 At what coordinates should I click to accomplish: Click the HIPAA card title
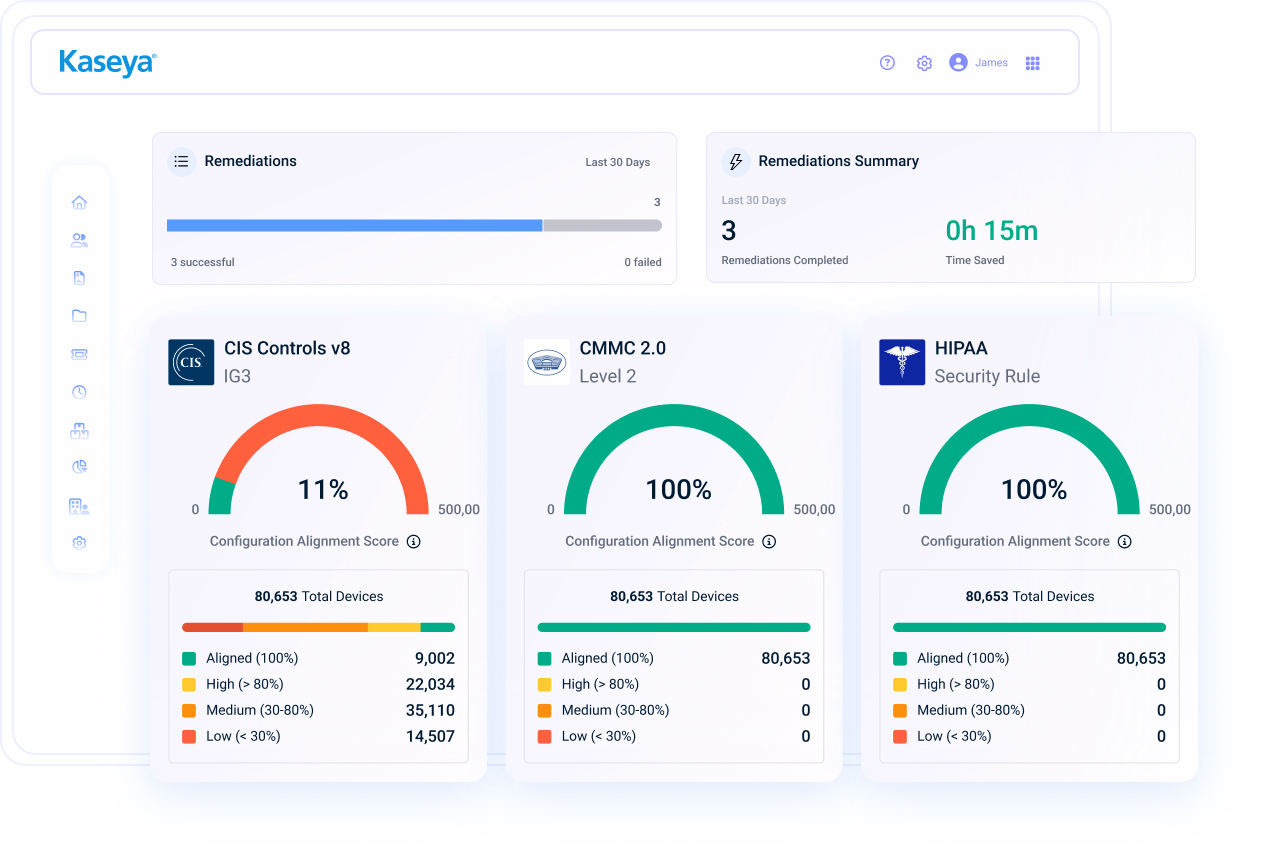(961, 349)
